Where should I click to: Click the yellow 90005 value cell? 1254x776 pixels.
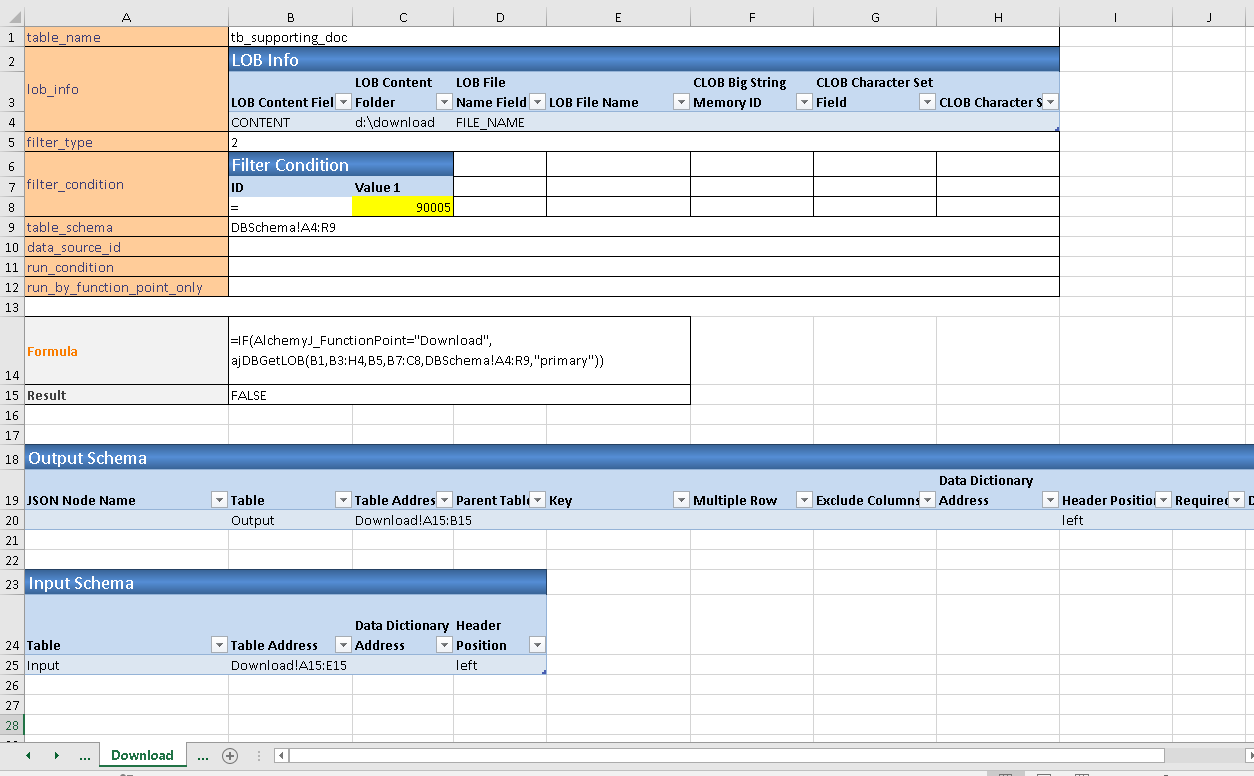tap(402, 207)
